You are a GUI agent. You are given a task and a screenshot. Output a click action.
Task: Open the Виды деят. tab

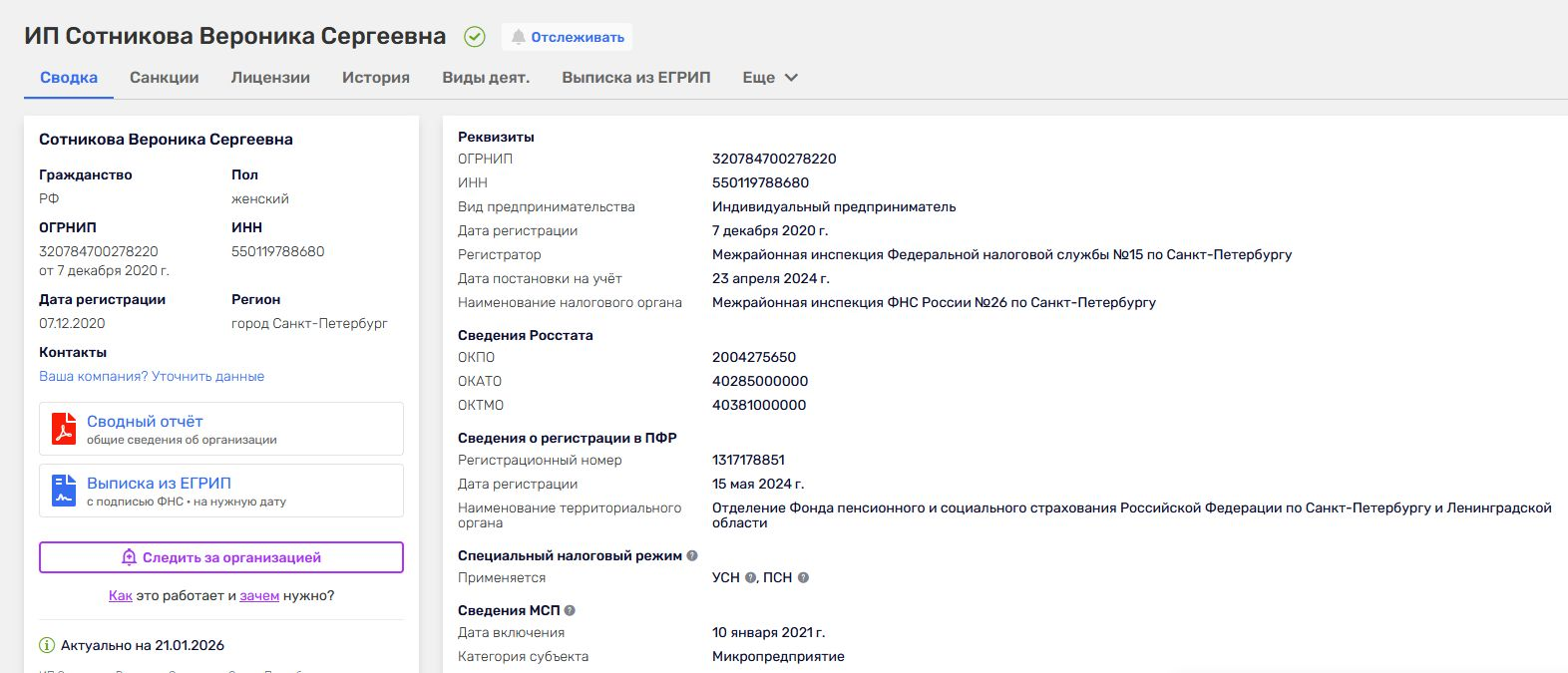click(486, 77)
